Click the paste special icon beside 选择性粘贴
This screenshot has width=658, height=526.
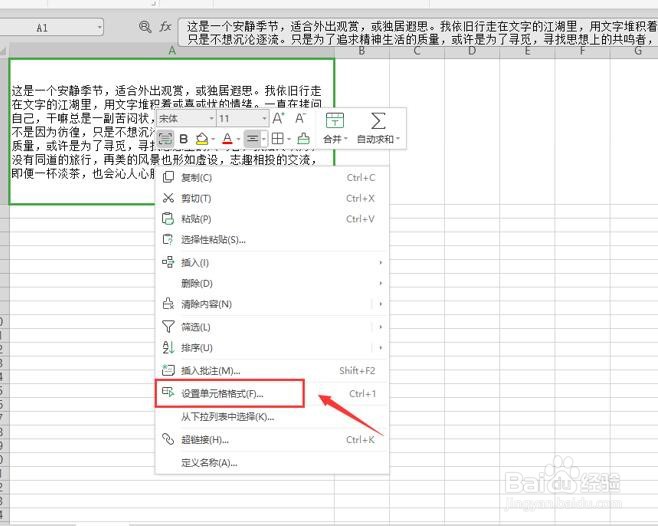pyautogui.click(x=168, y=239)
